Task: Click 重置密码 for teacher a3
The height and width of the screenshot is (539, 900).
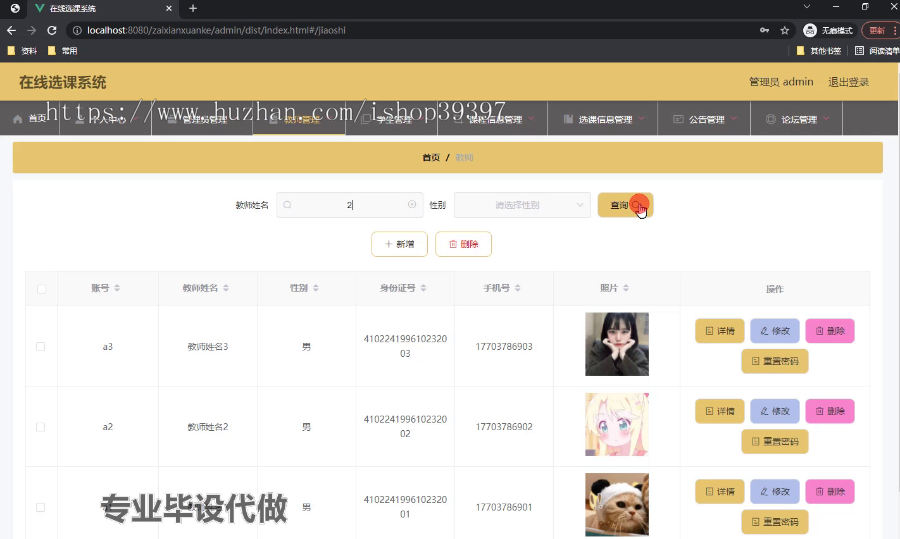Action: (775, 361)
